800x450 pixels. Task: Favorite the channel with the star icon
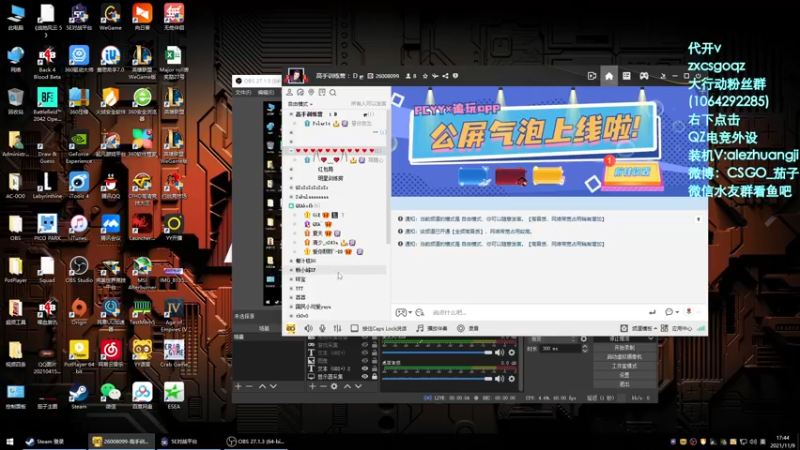click(425, 76)
